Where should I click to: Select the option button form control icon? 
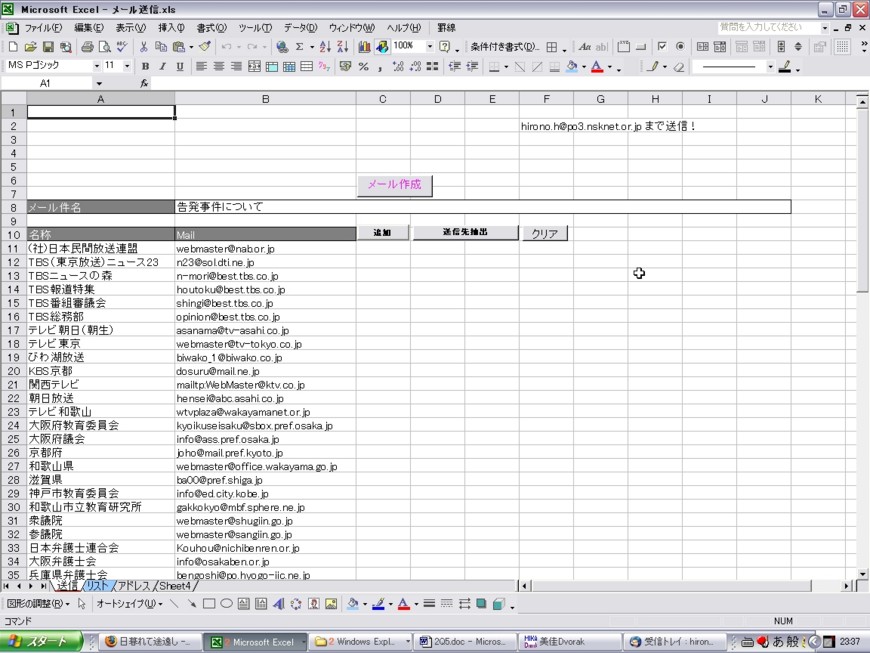click(x=680, y=47)
